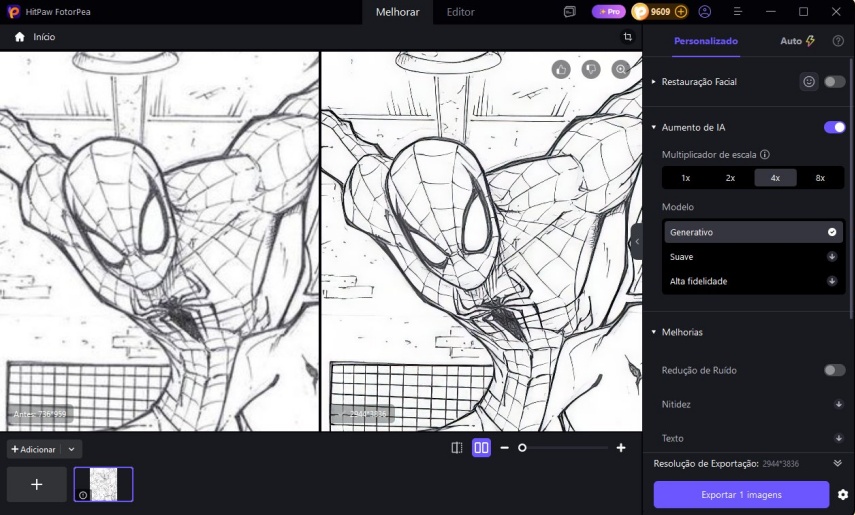
Task: Select 4x scale multiplier
Action: point(775,178)
